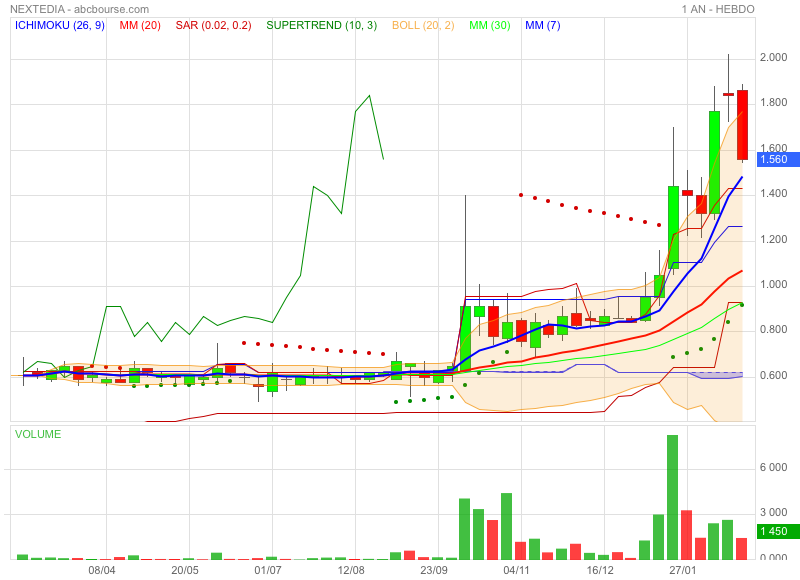
Task: Click the tallest green volume bar
Action: click(x=672, y=497)
